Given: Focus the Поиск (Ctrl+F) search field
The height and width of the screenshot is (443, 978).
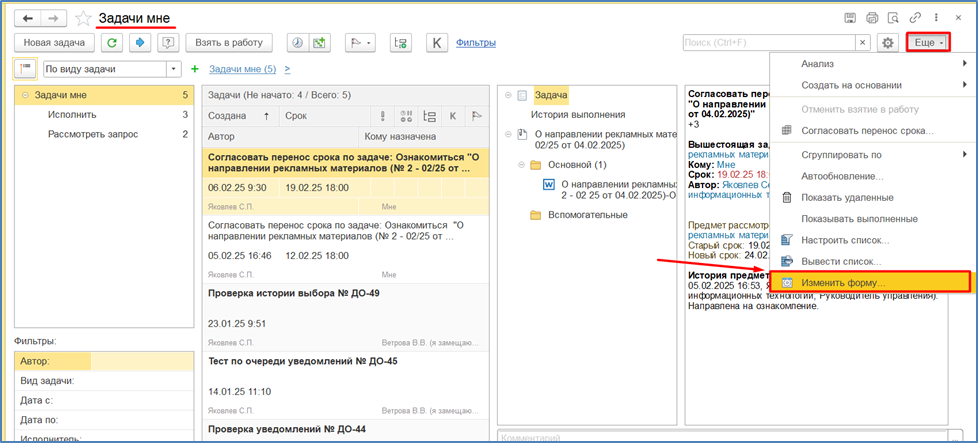Looking at the screenshot, I should click(x=769, y=42).
